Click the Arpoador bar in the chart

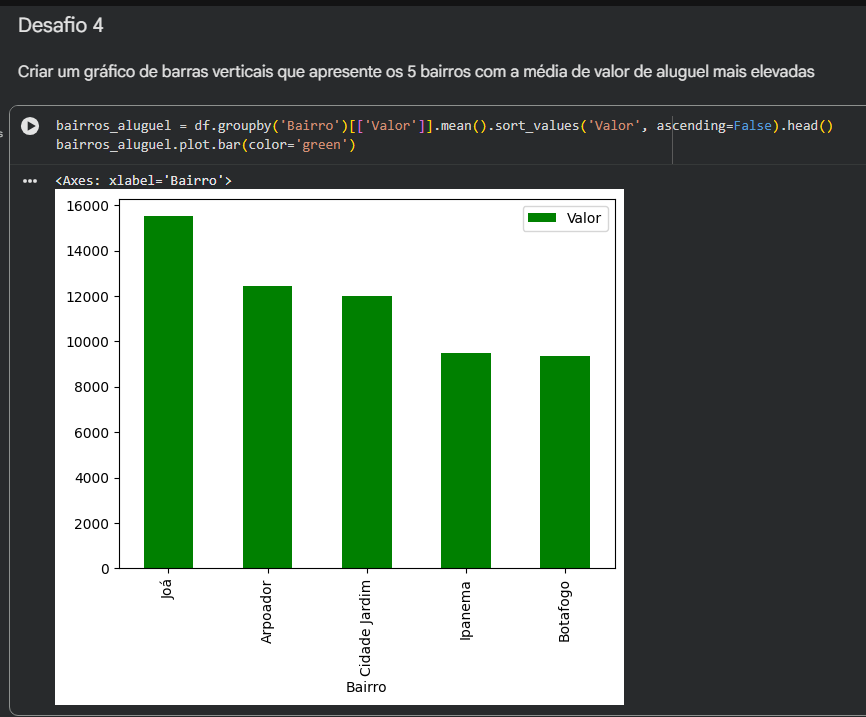point(267,427)
